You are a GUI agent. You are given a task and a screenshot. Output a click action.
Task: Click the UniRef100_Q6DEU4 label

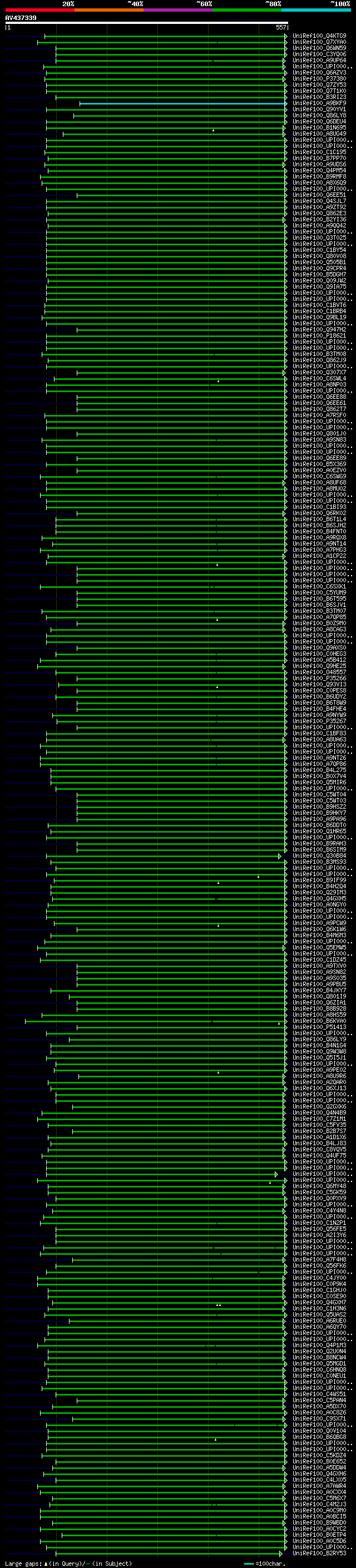pyautogui.click(x=319, y=122)
